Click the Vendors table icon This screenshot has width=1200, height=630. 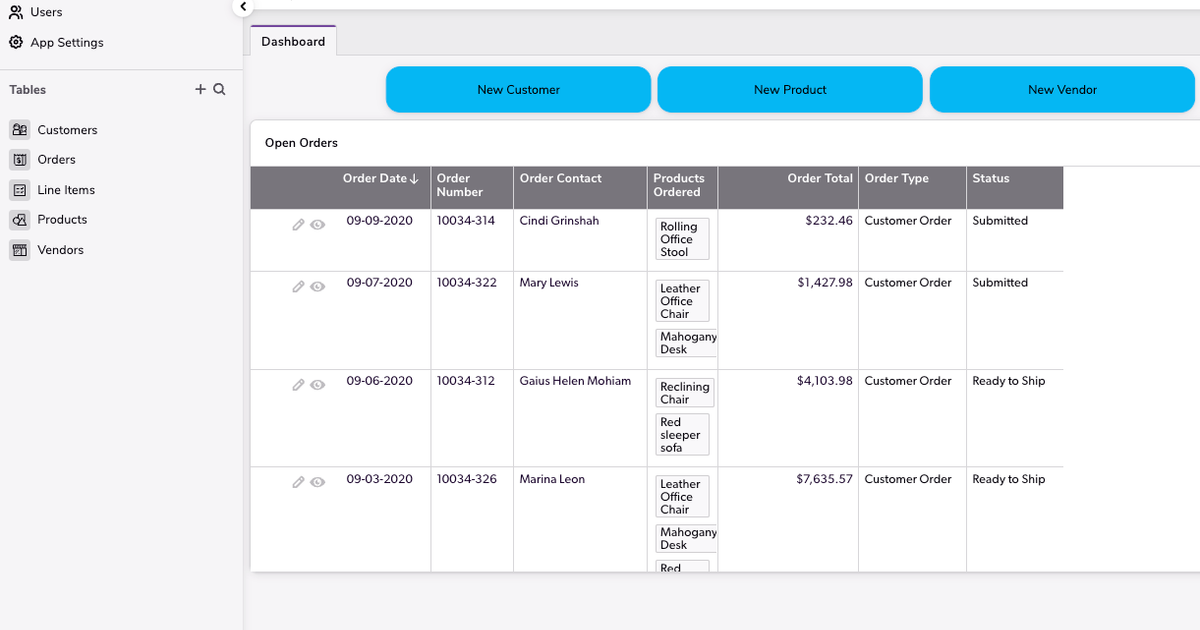point(20,250)
